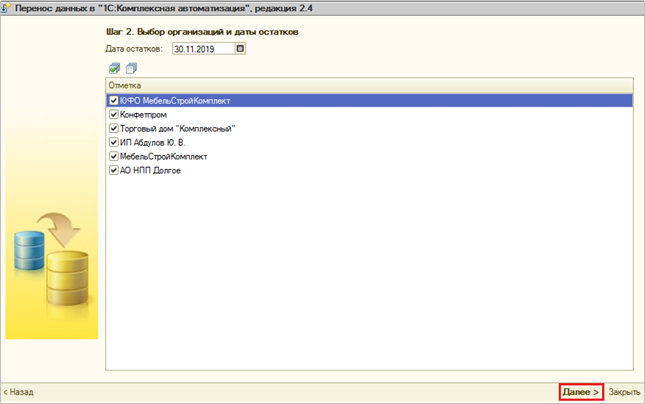Select the Конфетпром row name
This screenshot has width=645, height=404.
point(143,115)
